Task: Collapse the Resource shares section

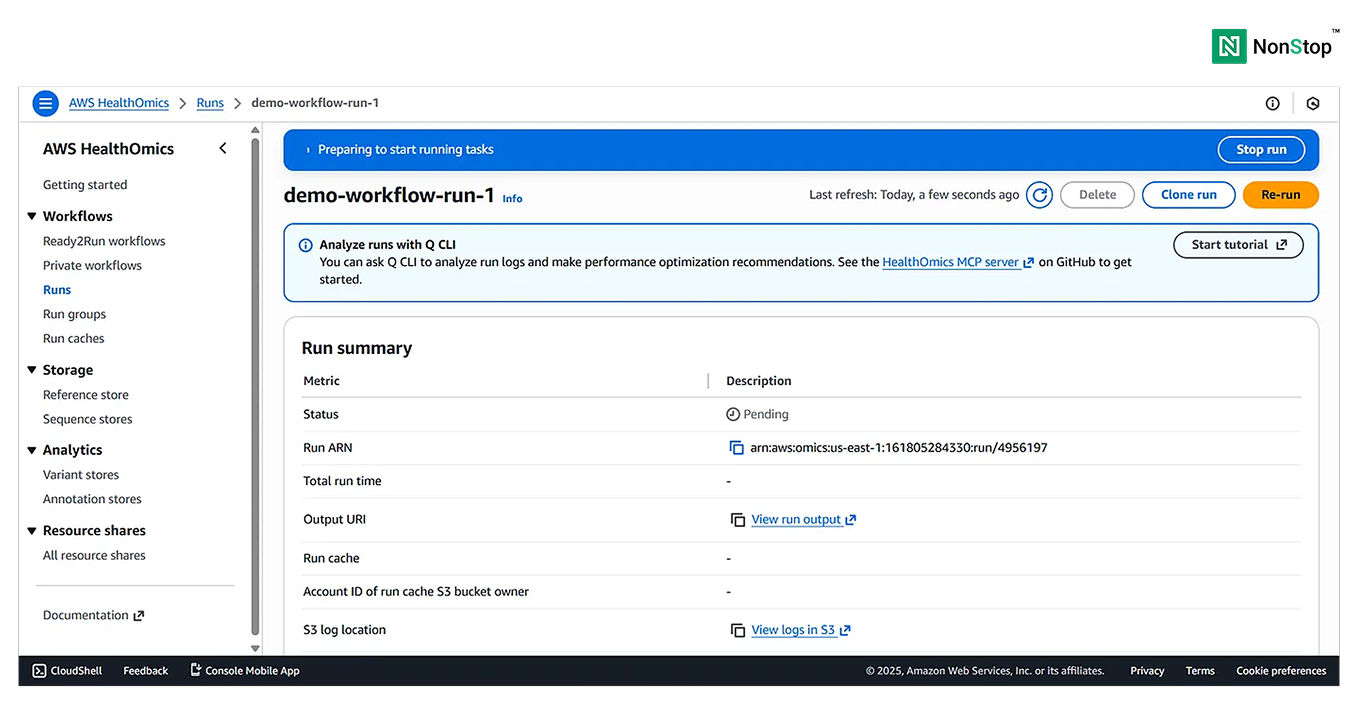Action: (32, 531)
